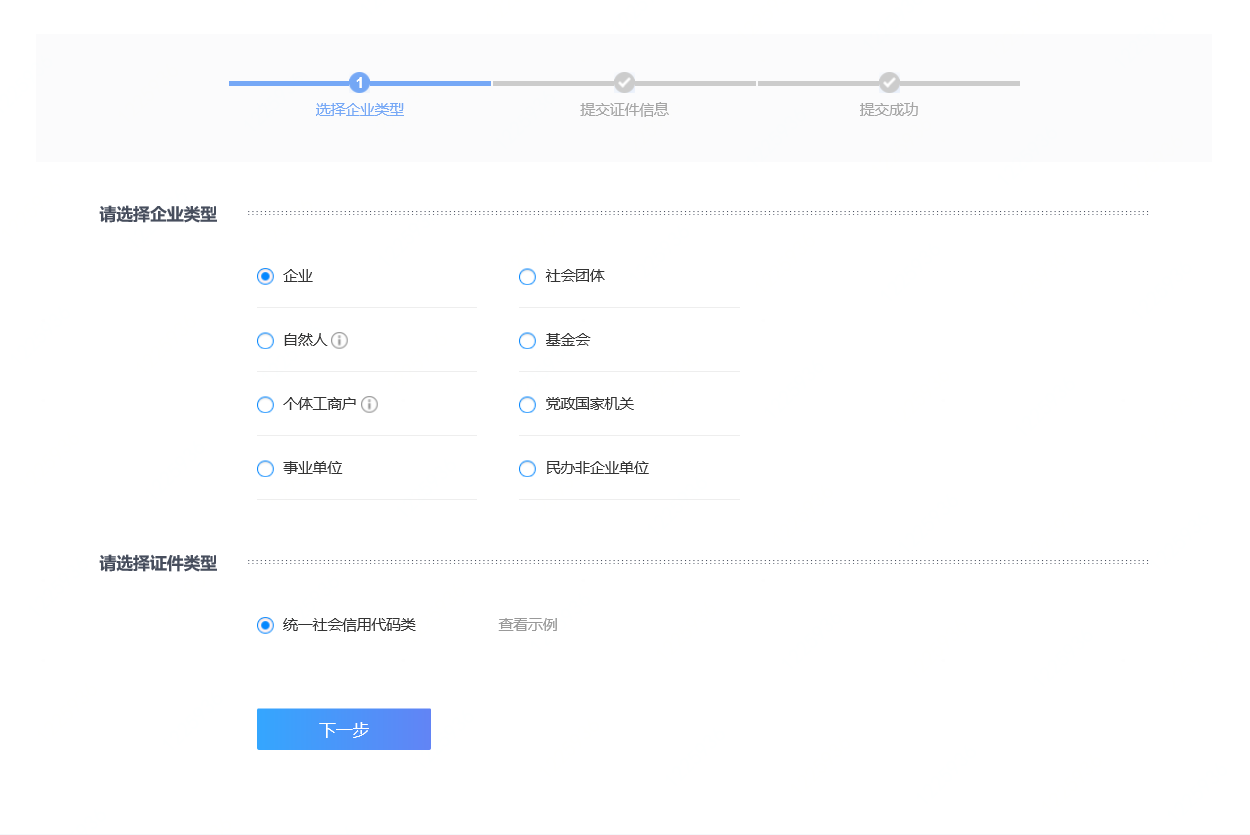Select the 基金会 option
This screenshot has height=835, width=1250.
click(x=527, y=340)
